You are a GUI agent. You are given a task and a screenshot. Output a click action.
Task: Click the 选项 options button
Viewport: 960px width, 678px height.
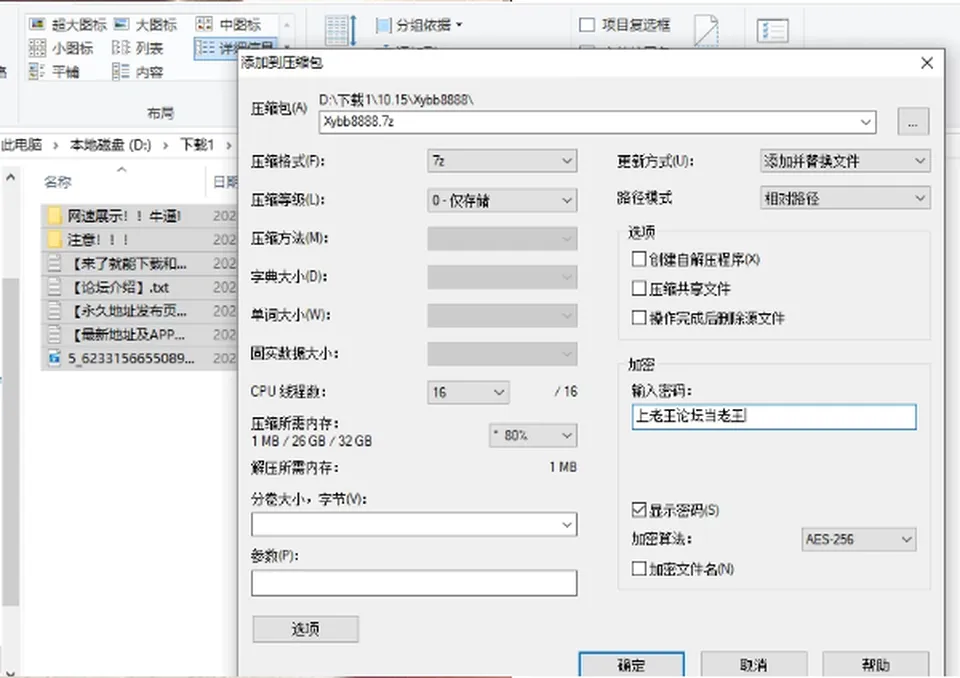[x=306, y=629]
